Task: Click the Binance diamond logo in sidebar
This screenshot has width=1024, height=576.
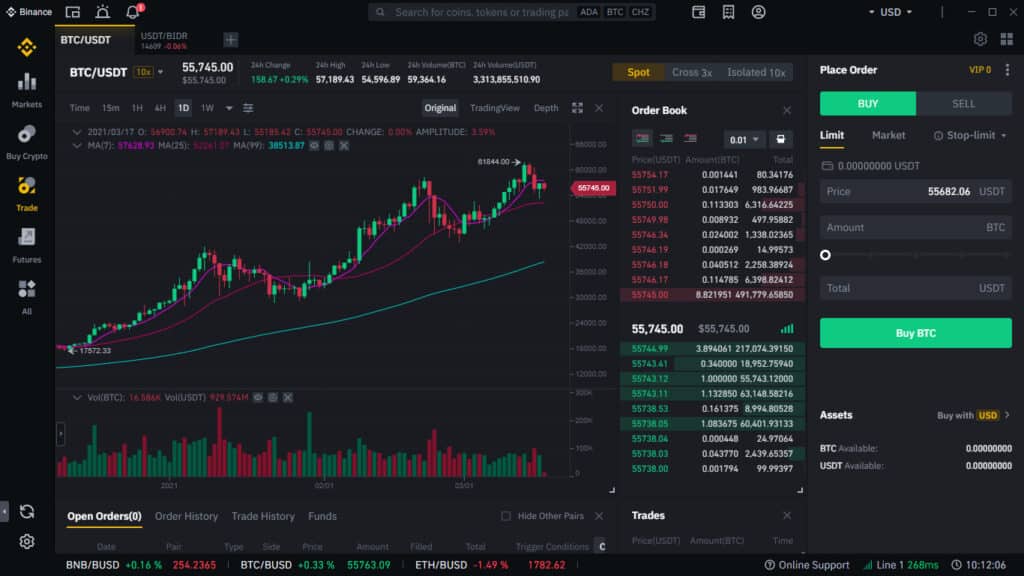Action: pos(27,47)
